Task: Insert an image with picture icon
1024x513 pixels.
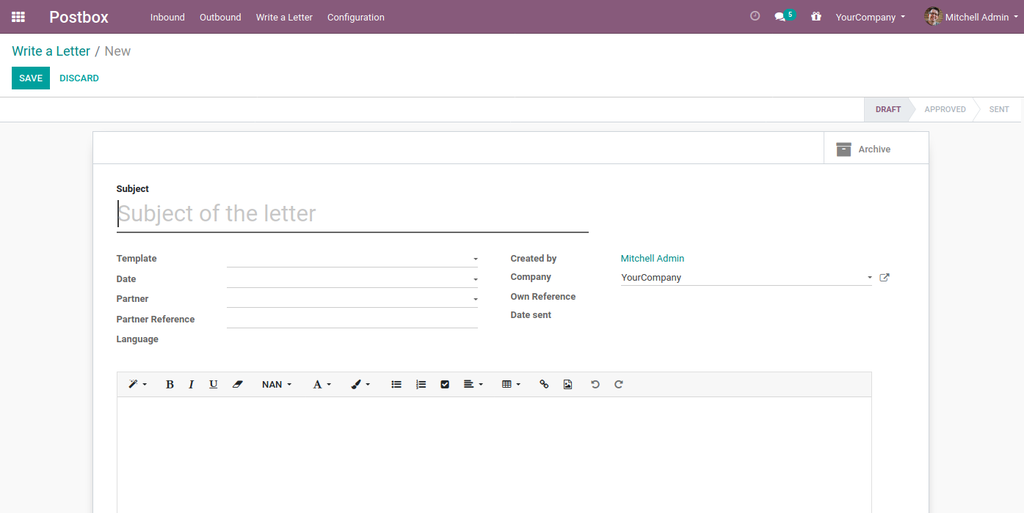Action: pyautogui.click(x=568, y=384)
